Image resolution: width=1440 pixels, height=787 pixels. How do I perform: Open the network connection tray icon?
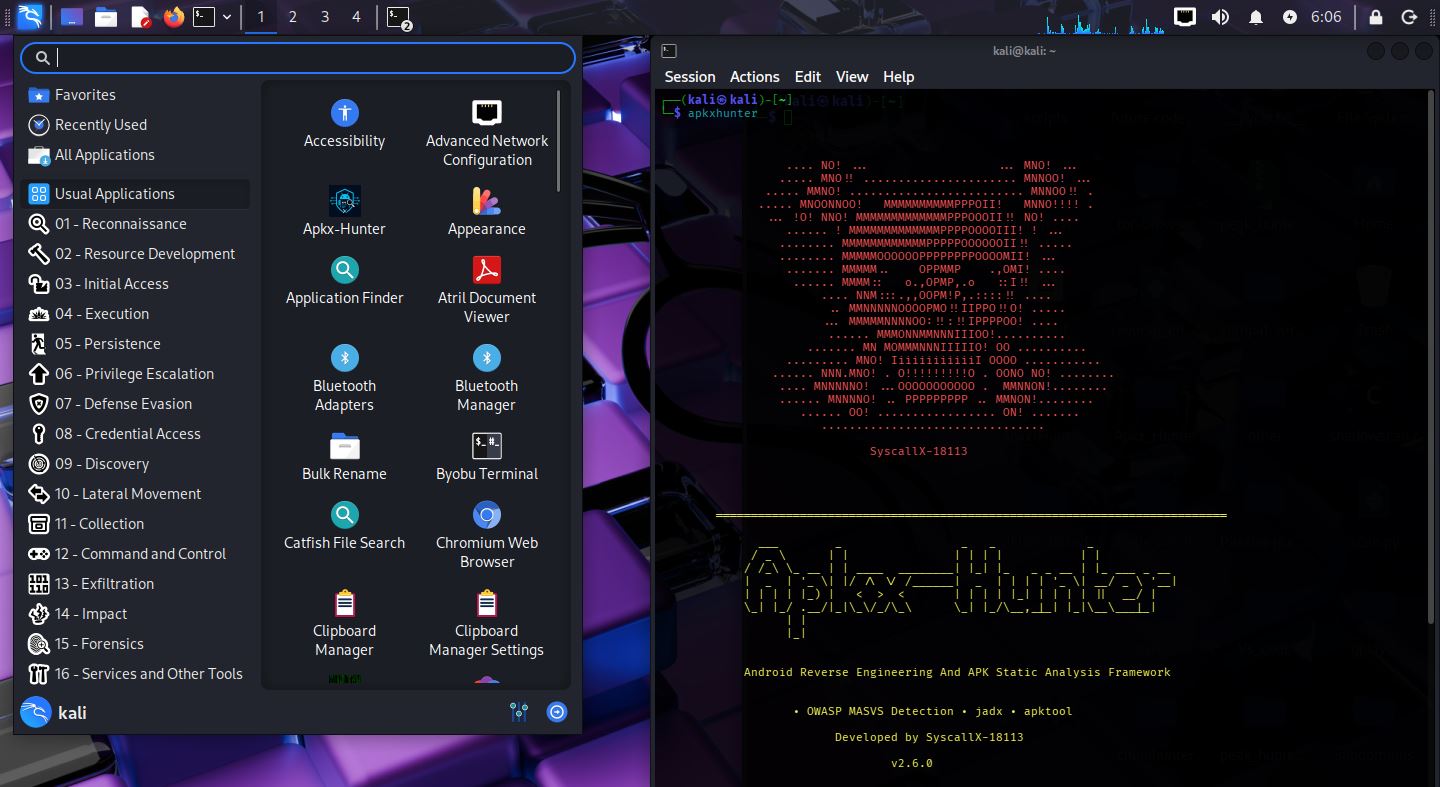(1185, 16)
